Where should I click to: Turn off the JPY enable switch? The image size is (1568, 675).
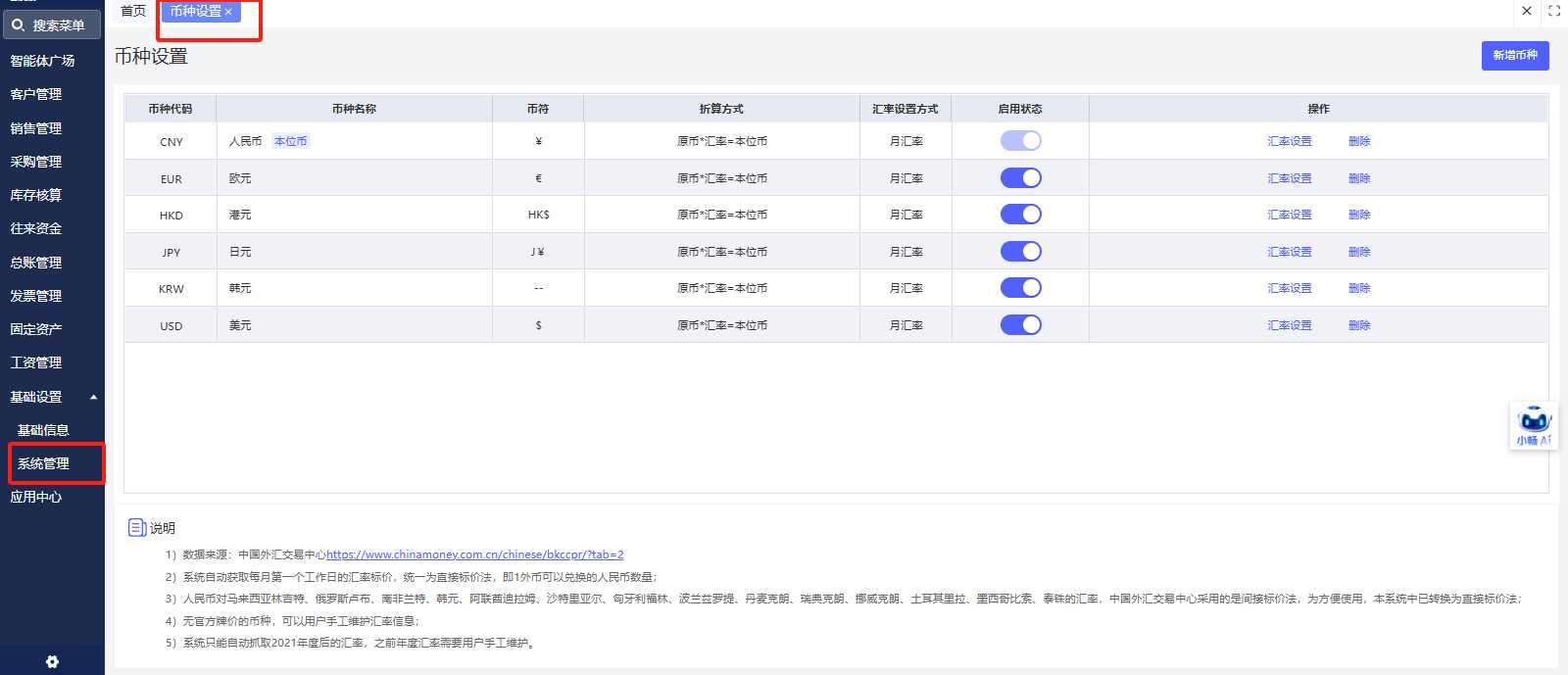pos(1020,252)
